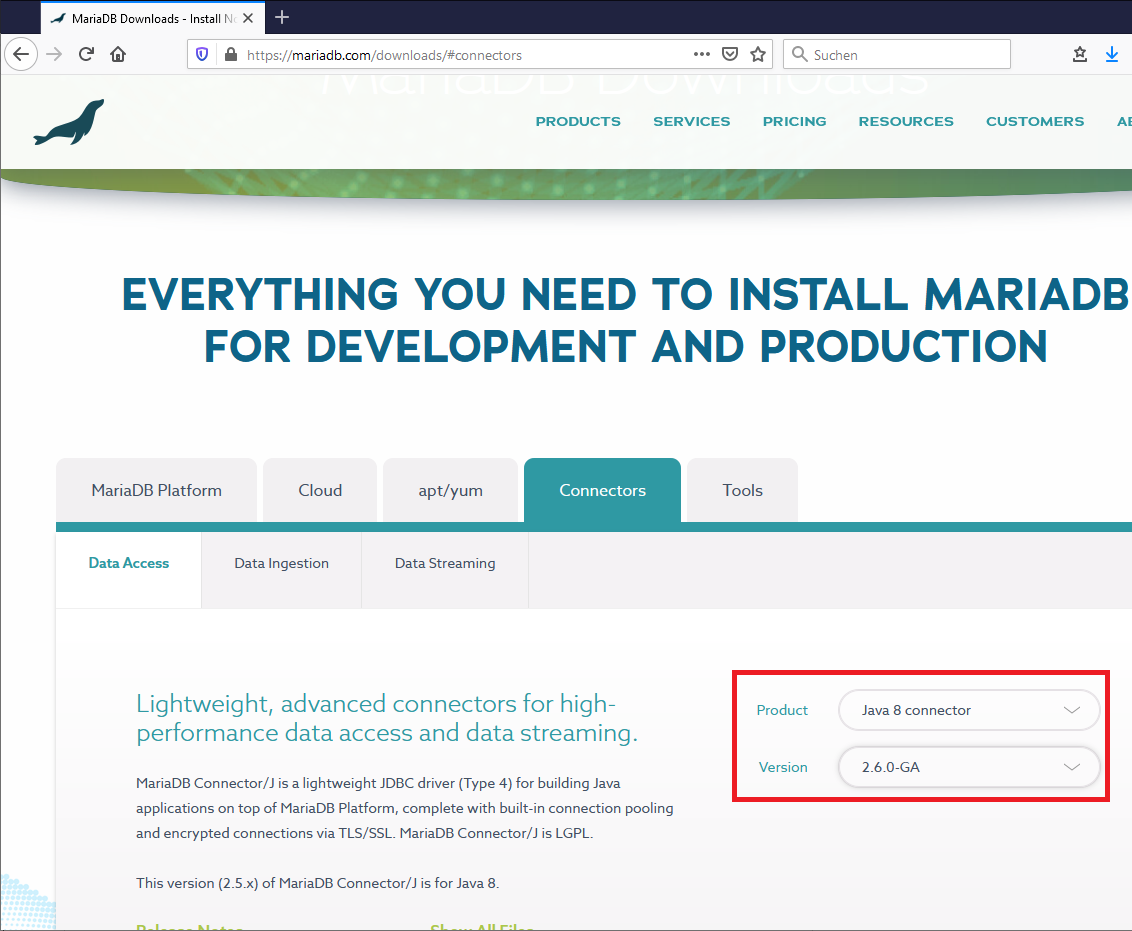
Task: Open the SERVICES navigation menu
Action: click(692, 121)
